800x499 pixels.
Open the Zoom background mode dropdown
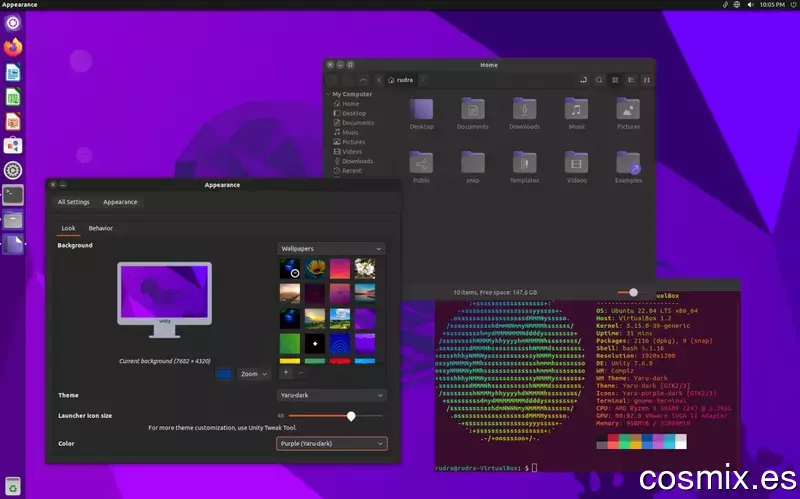[254, 374]
